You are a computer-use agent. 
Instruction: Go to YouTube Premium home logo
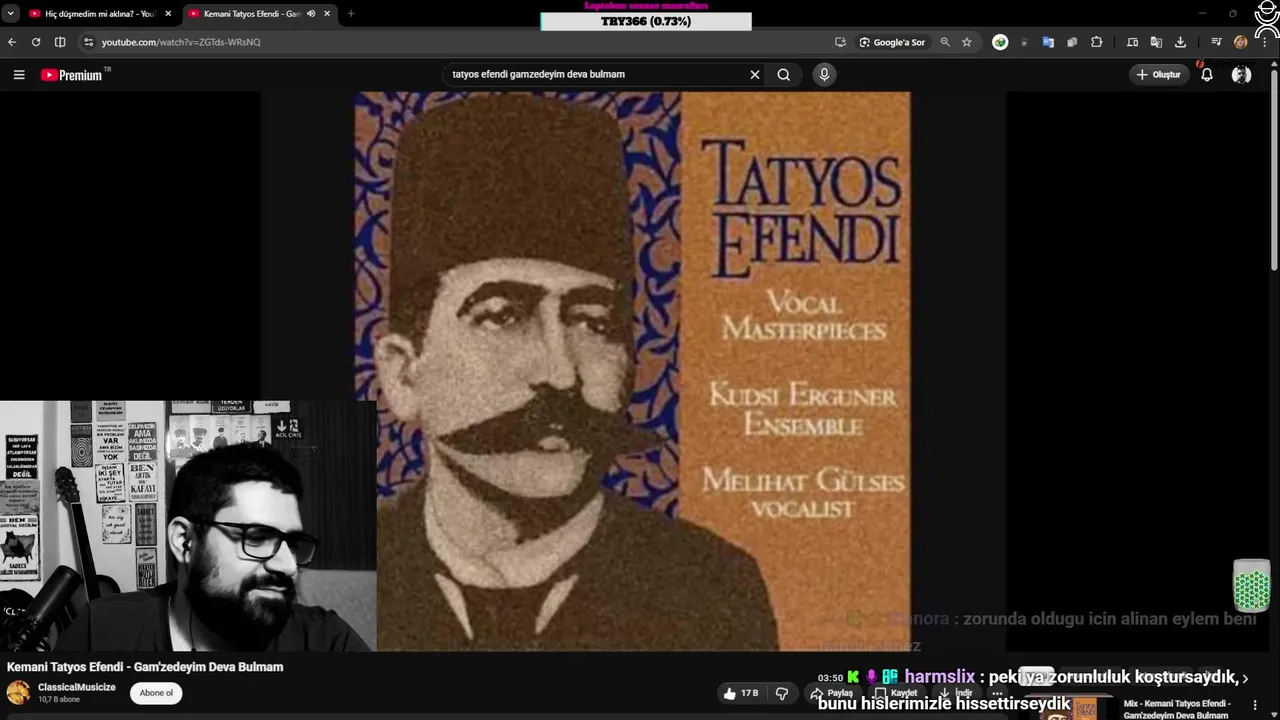tap(72, 75)
